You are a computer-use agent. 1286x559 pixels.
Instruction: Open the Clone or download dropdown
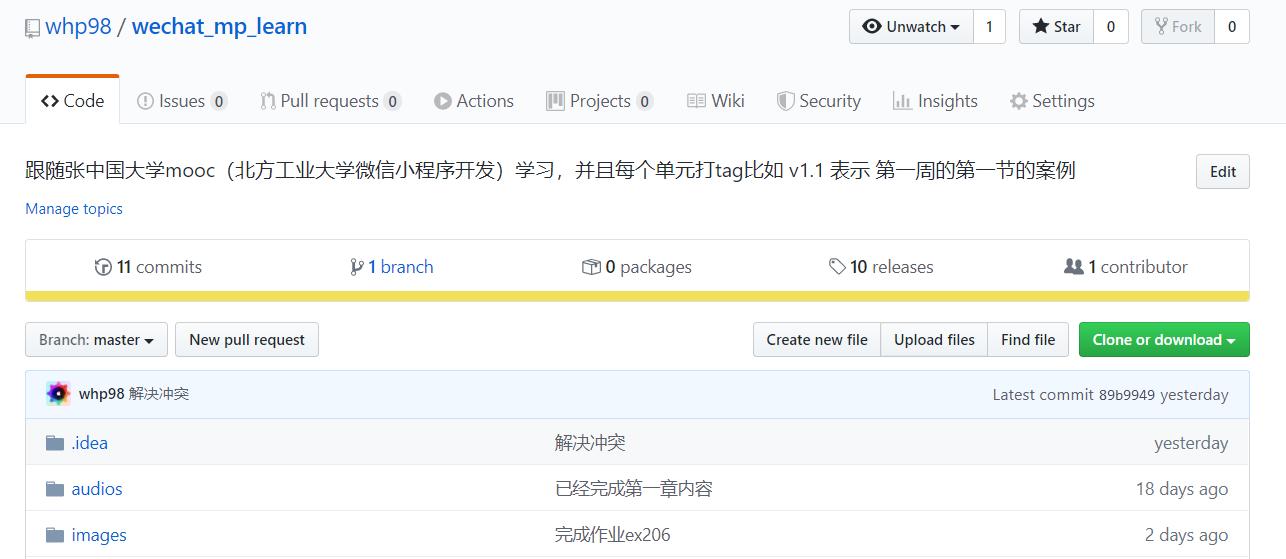(x=1164, y=340)
